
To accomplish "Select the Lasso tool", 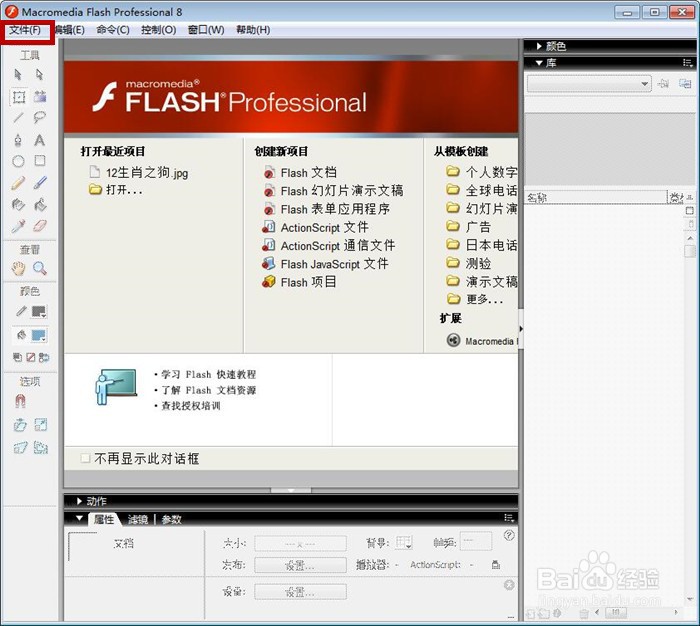I will click(x=40, y=118).
